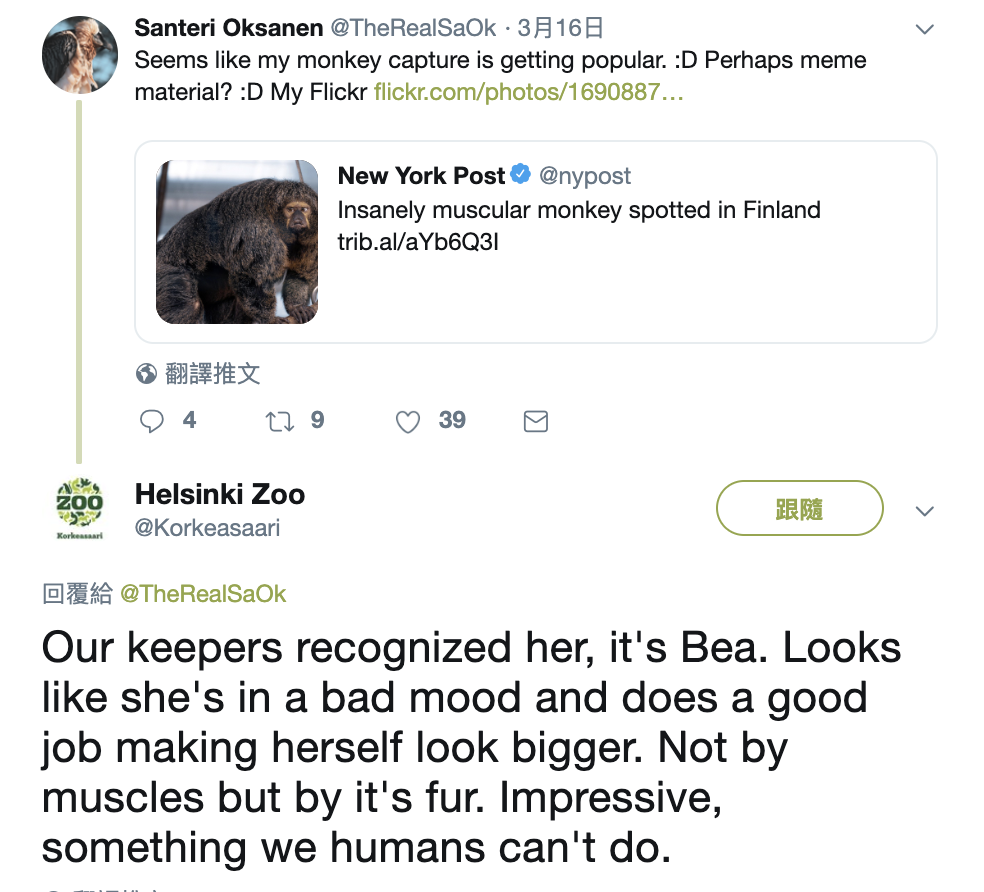Click the retweet arrows icon
The image size is (984, 892).
[280, 421]
